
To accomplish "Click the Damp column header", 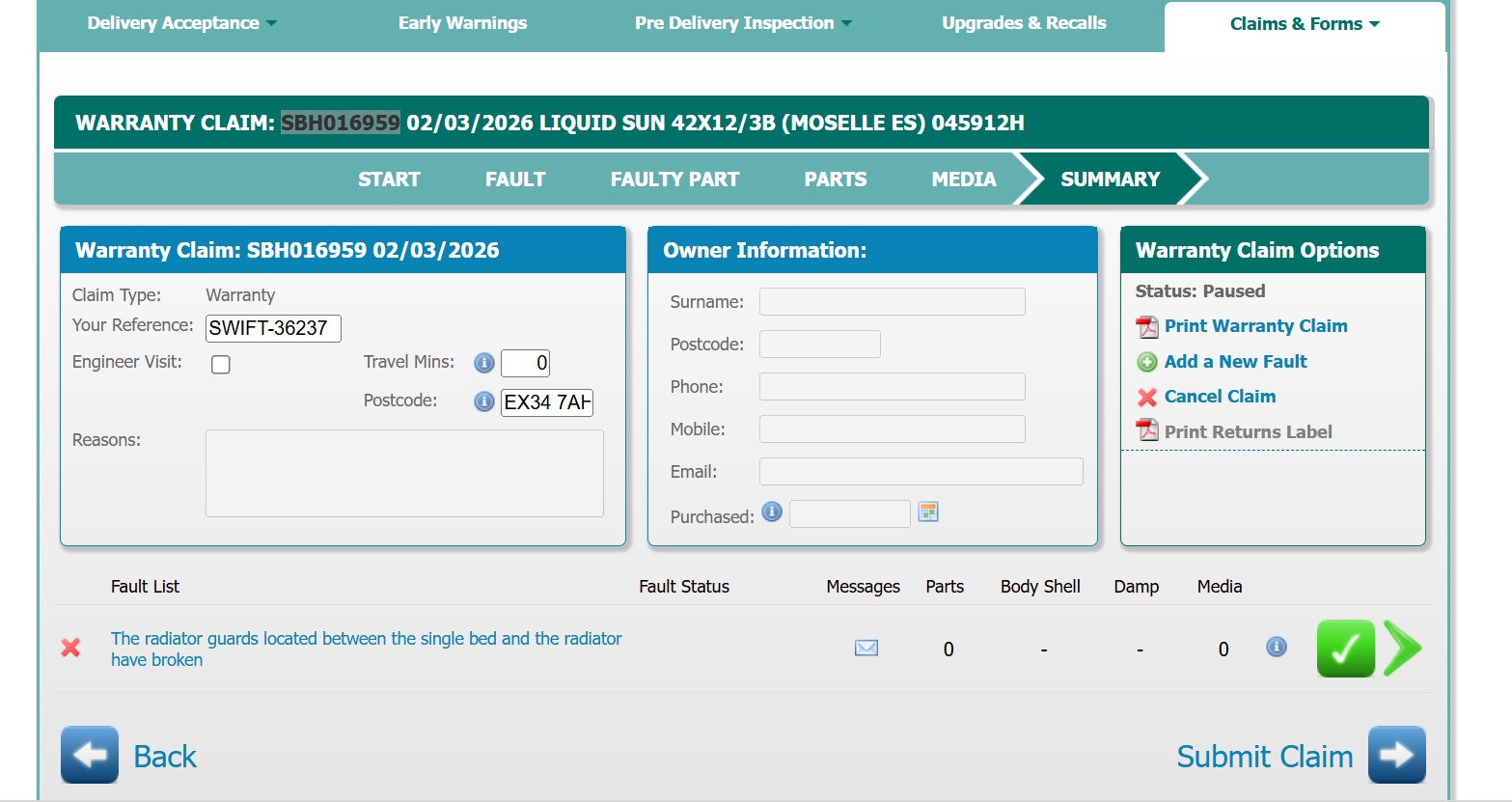I will pos(1137,587).
